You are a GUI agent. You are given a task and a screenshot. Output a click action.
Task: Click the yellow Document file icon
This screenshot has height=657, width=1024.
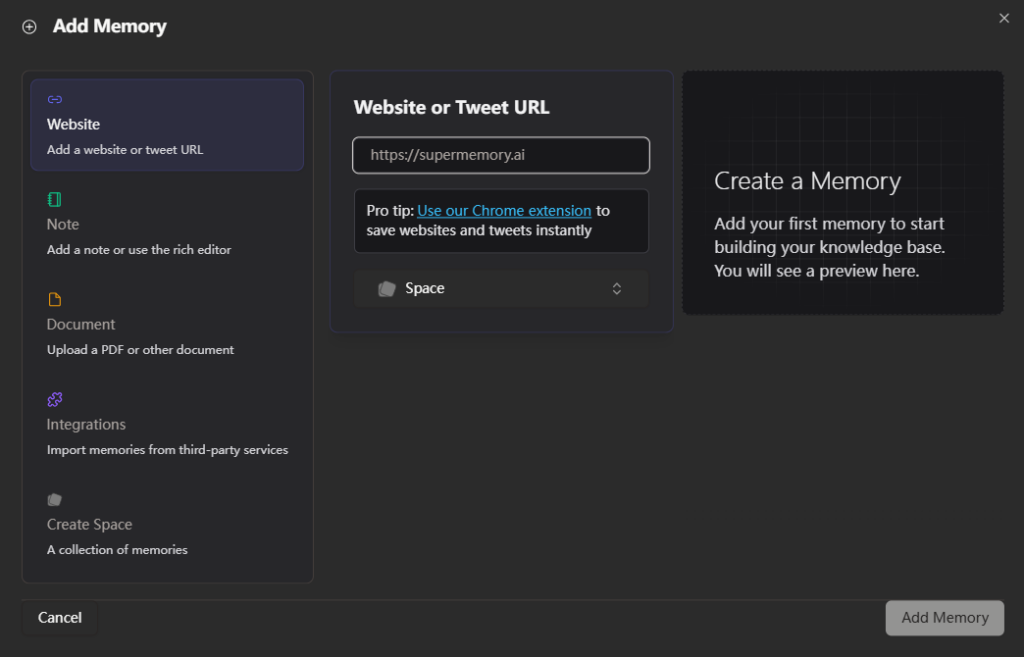click(55, 299)
